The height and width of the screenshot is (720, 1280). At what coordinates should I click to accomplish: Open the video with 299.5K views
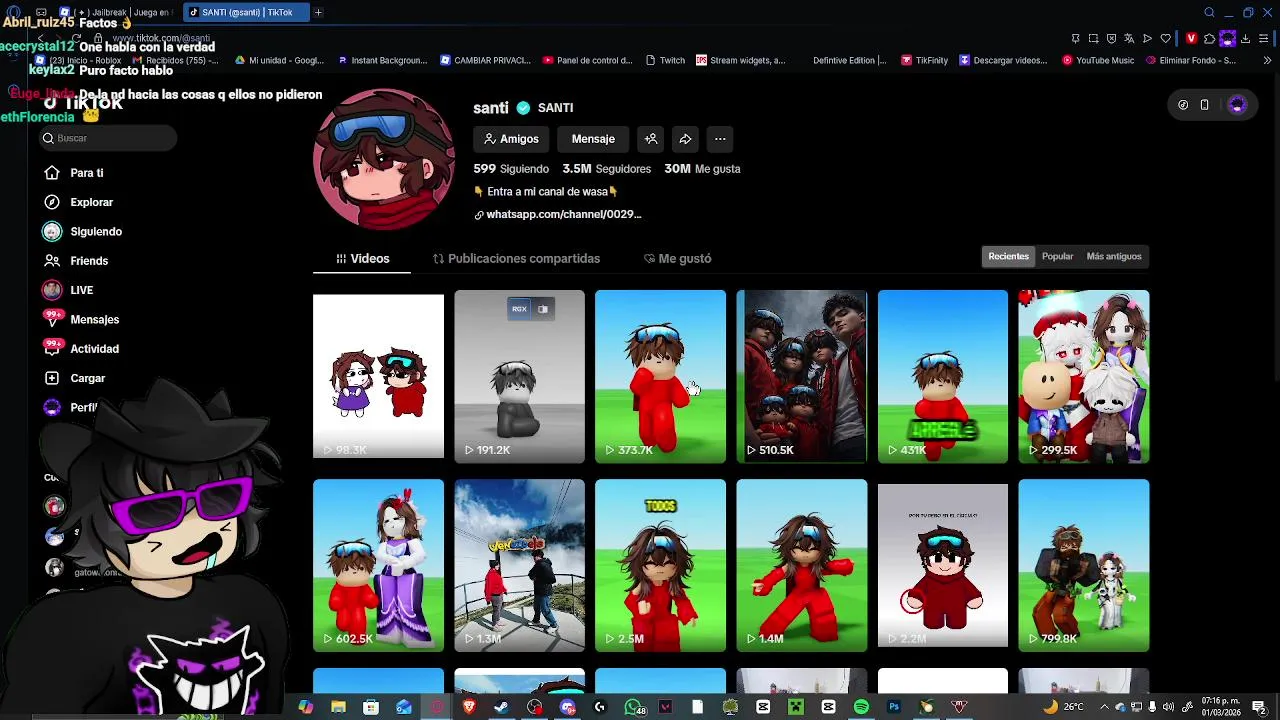pyautogui.click(x=1083, y=377)
